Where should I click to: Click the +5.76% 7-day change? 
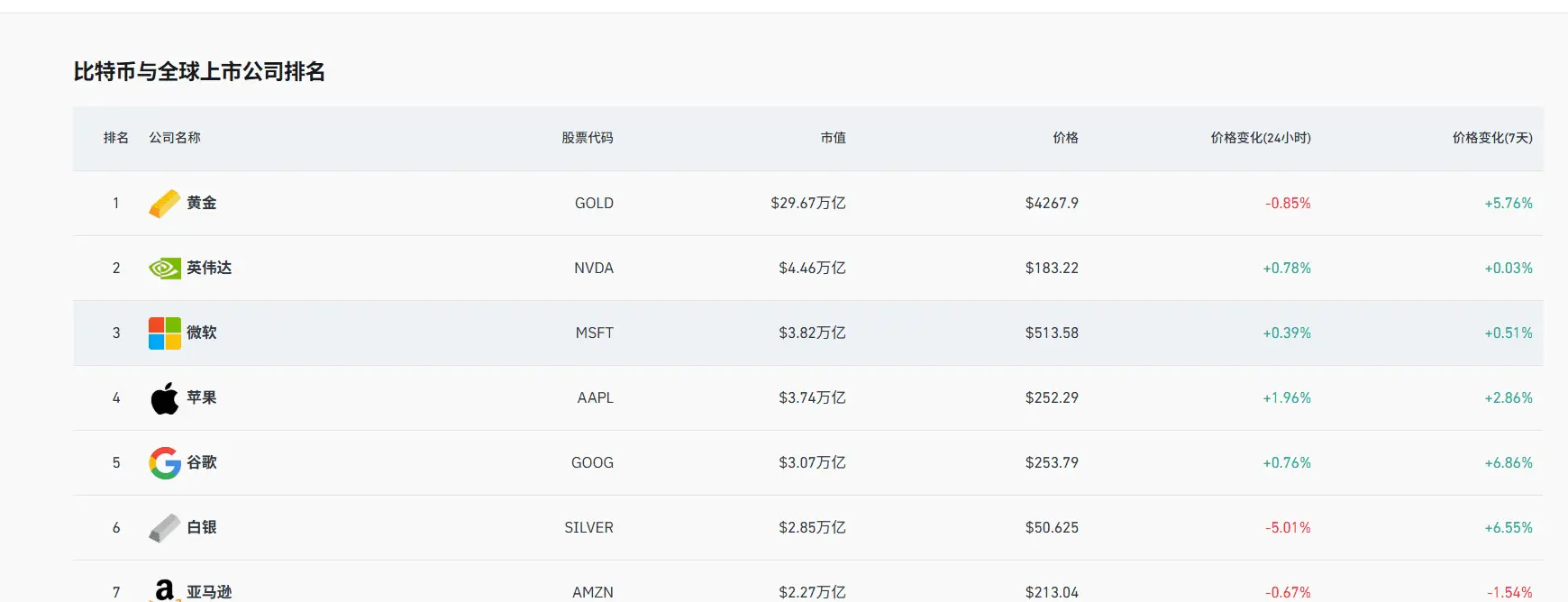tap(1509, 204)
